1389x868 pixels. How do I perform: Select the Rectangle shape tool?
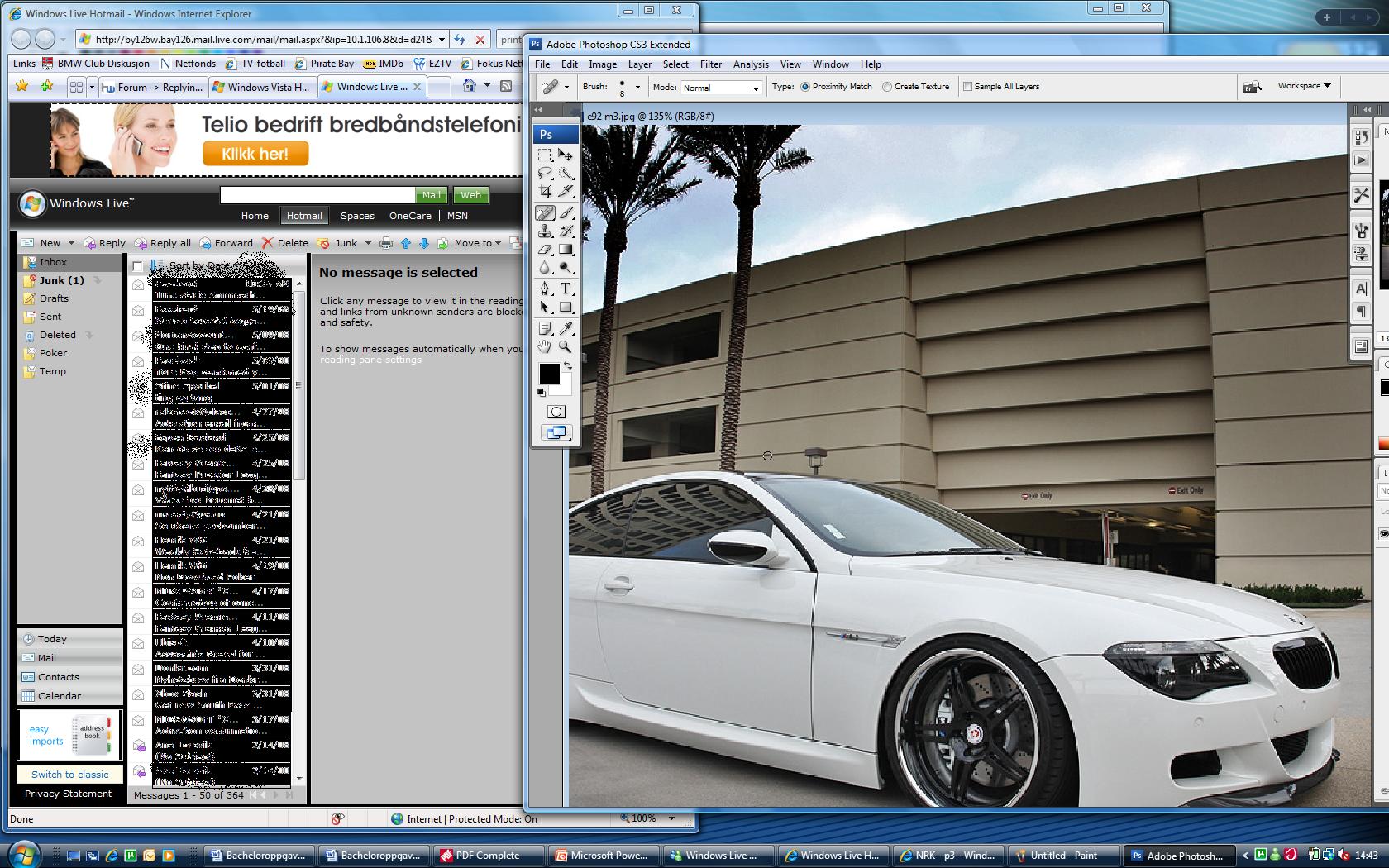point(566,307)
